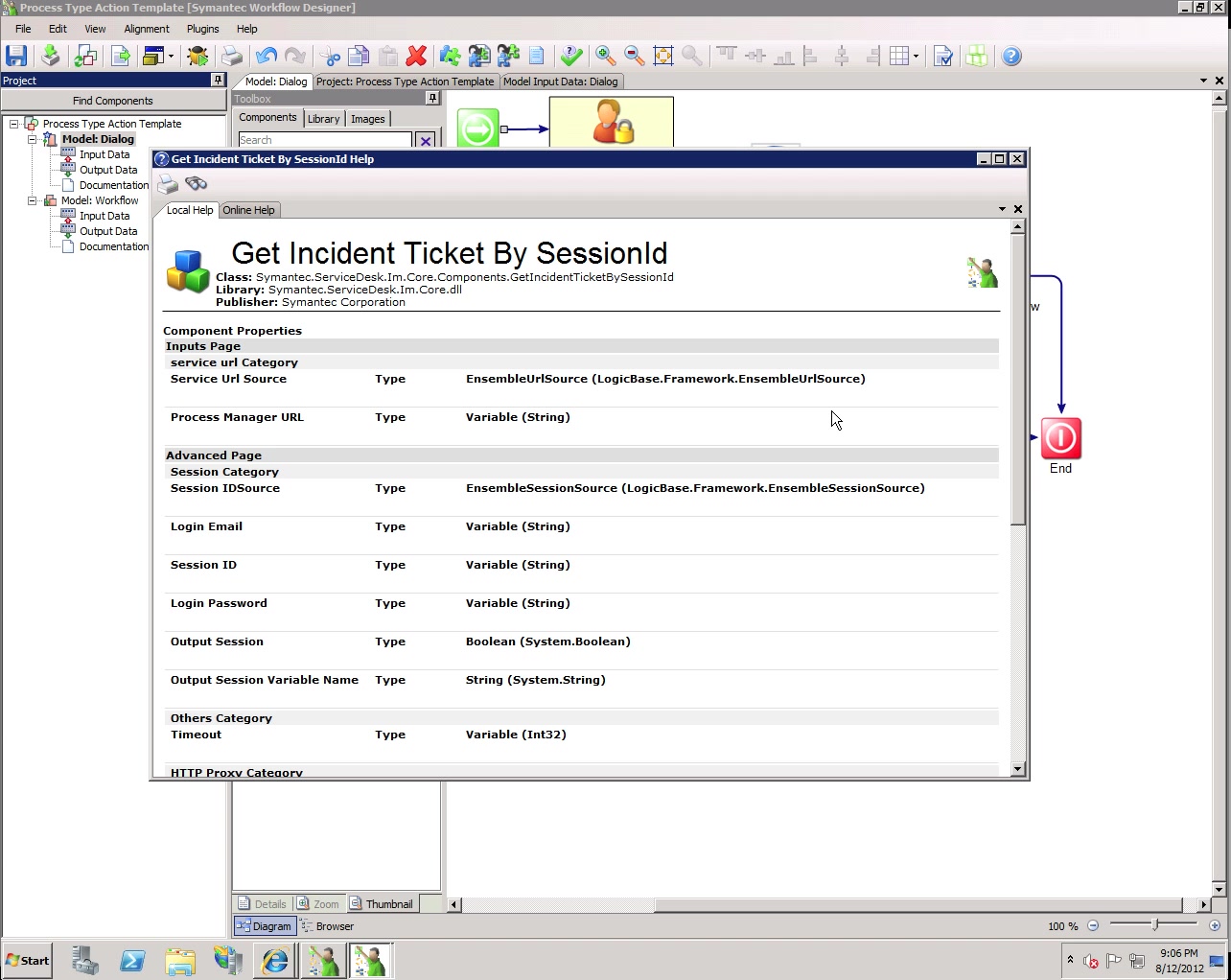Click the blue Help question mark icon

(1011, 56)
